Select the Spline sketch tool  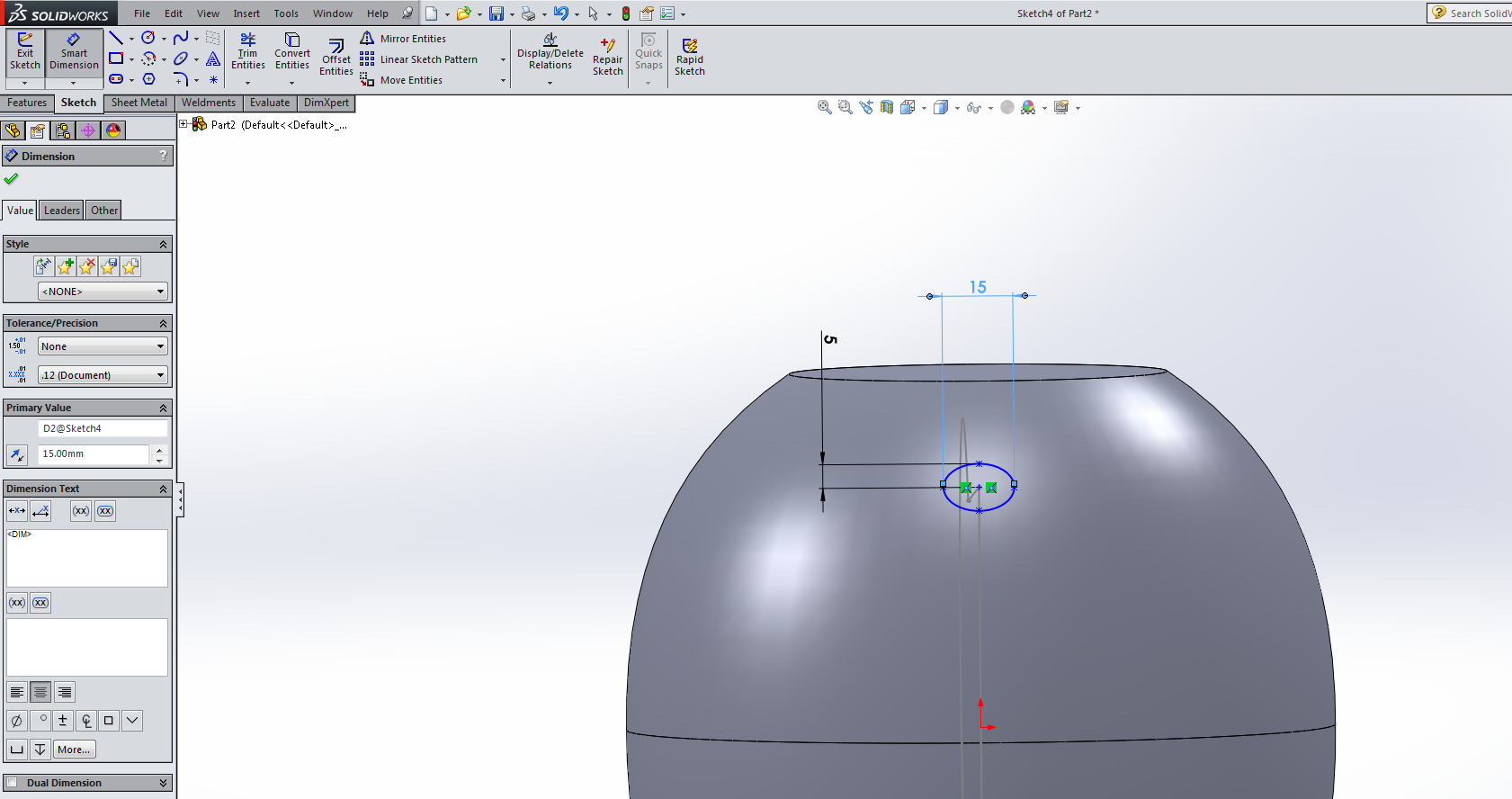[181, 38]
